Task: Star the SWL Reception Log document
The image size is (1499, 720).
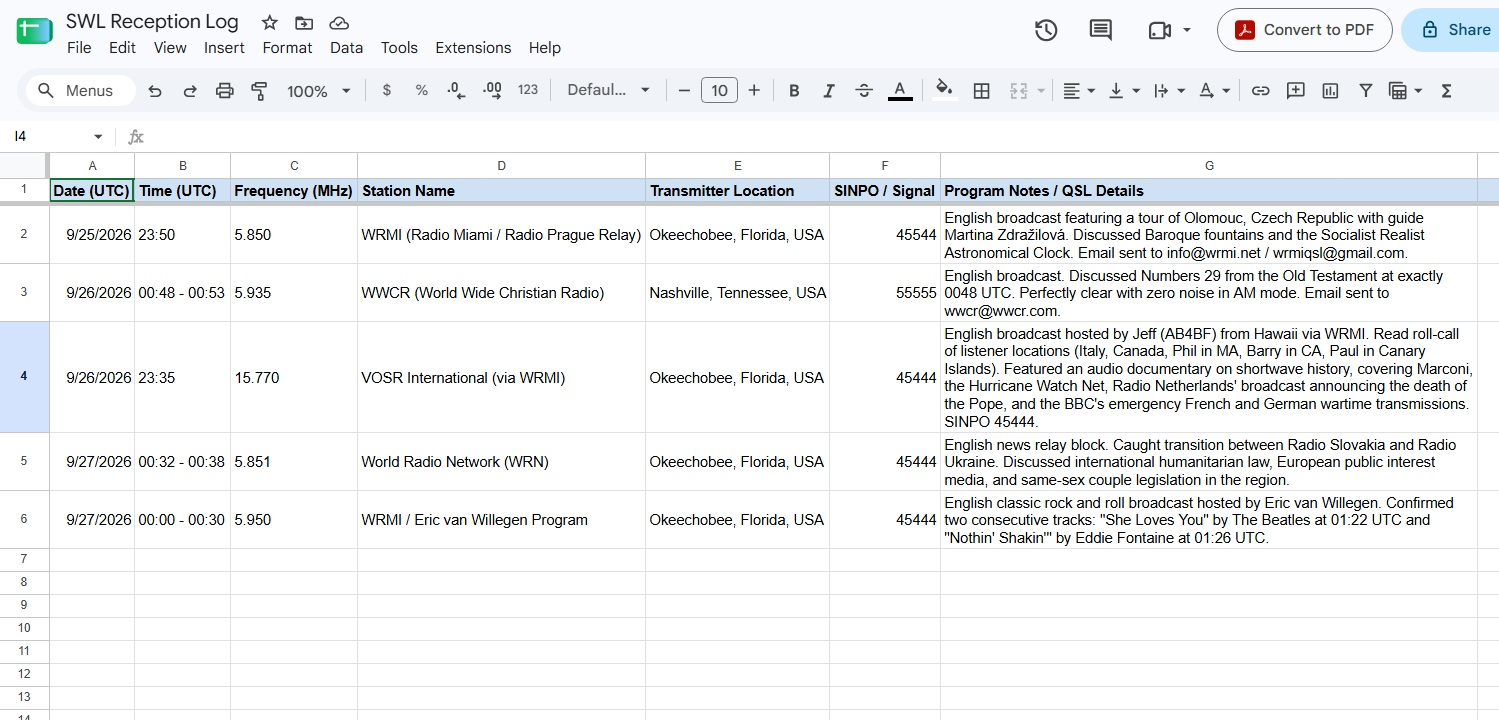Action: (x=270, y=22)
